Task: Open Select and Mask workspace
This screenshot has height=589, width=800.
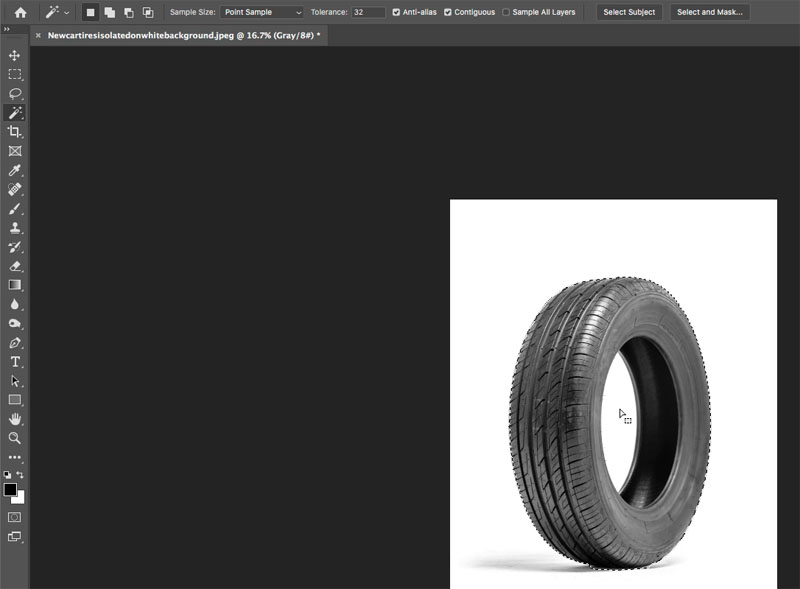Action: point(710,12)
